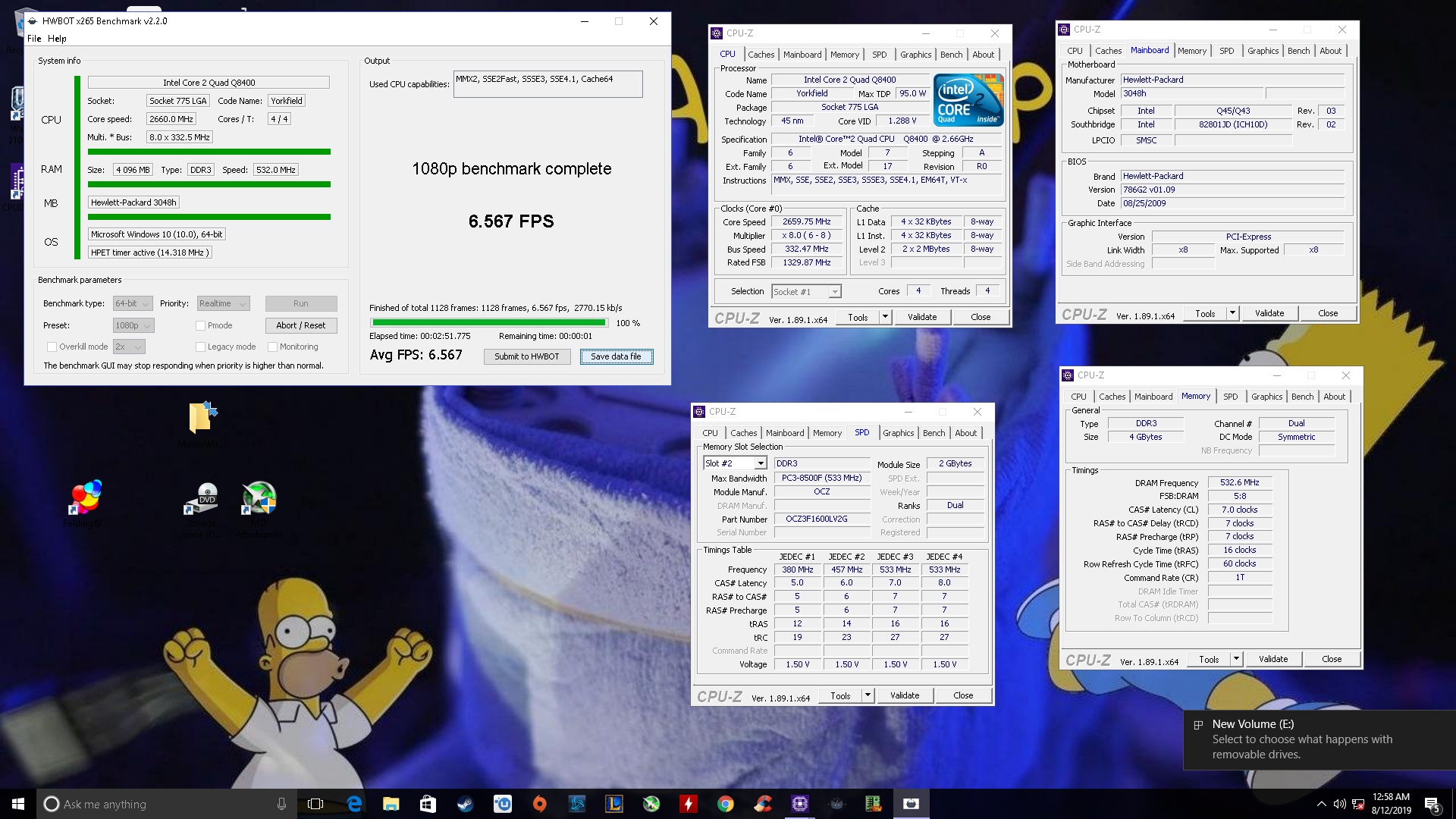Switch to About tab in CPU-Z SPD window
Image resolution: width=1456 pixels, height=819 pixels.
pos(965,433)
